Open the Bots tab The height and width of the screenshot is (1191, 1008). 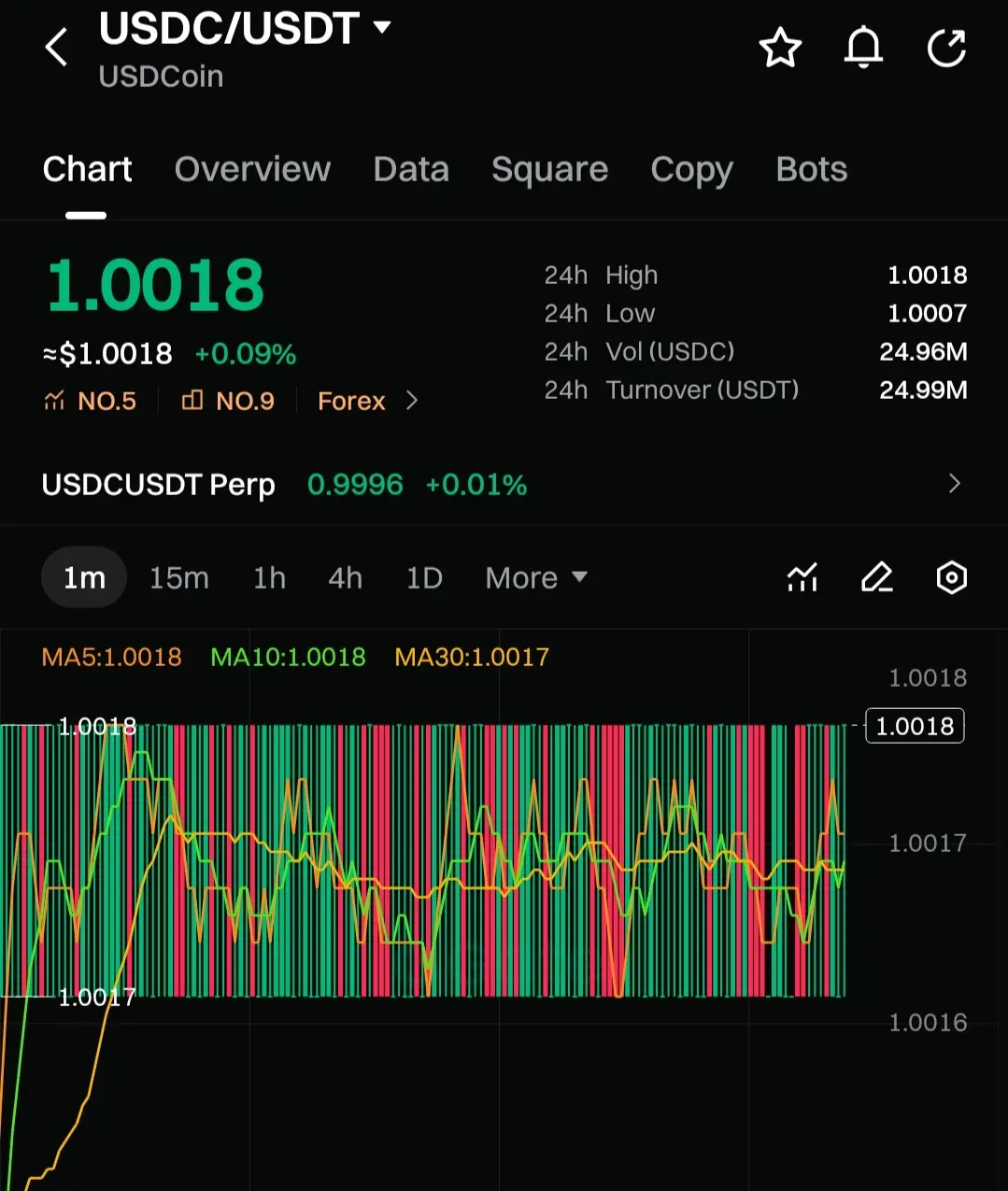point(811,169)
